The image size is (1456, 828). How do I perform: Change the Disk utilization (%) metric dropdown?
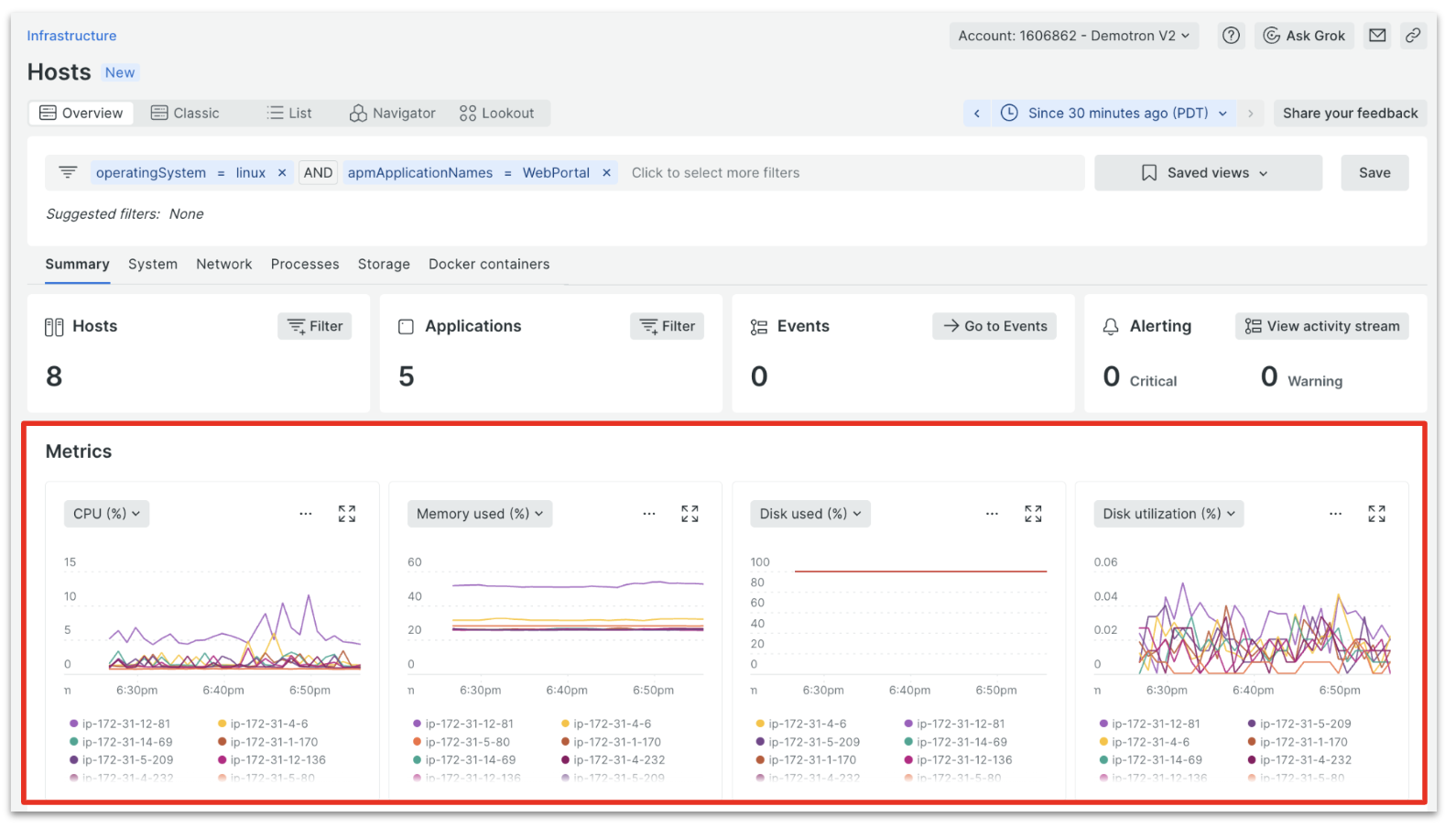pos(1168,514)
